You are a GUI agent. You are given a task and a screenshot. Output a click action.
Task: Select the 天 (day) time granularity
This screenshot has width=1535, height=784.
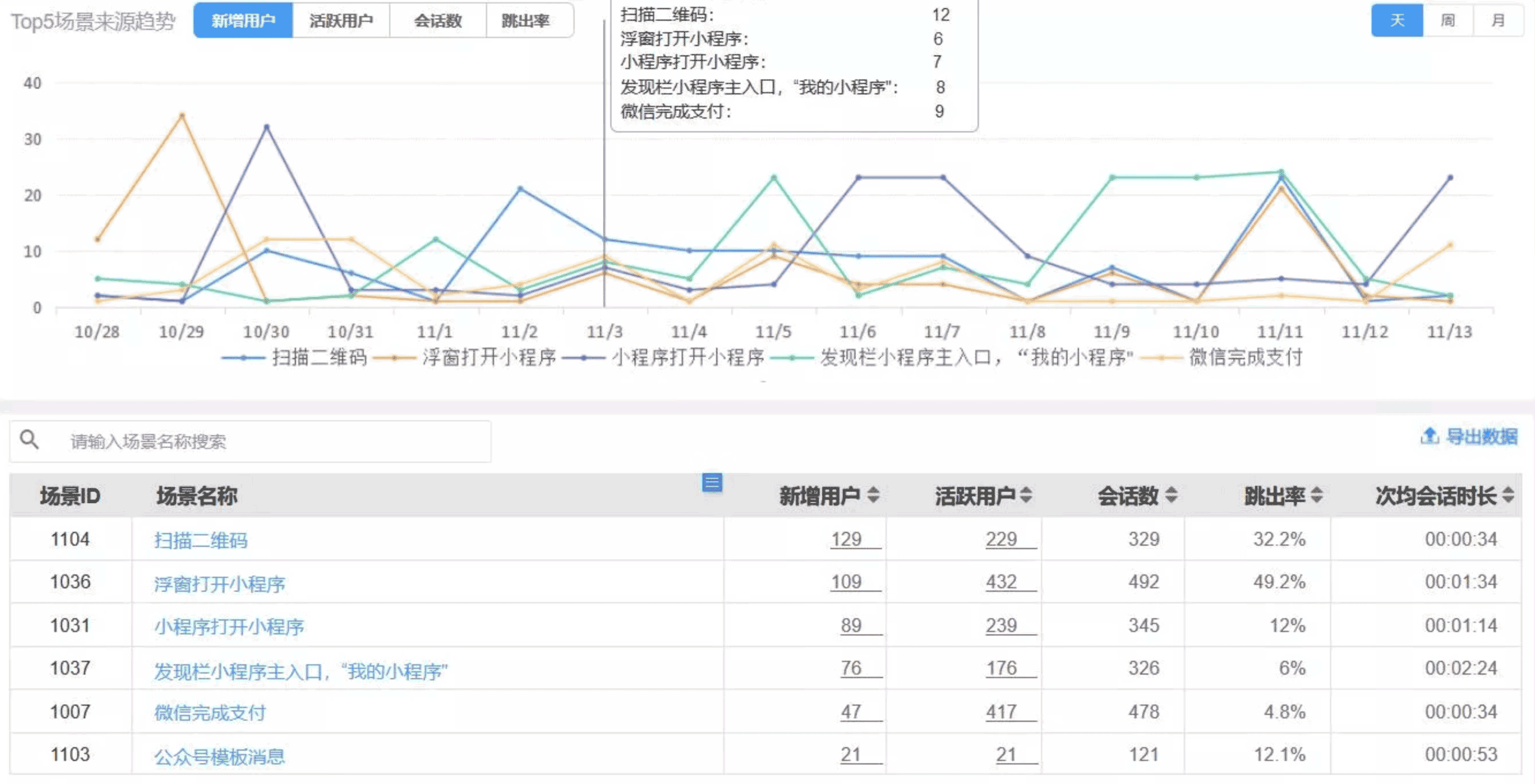1396,21
